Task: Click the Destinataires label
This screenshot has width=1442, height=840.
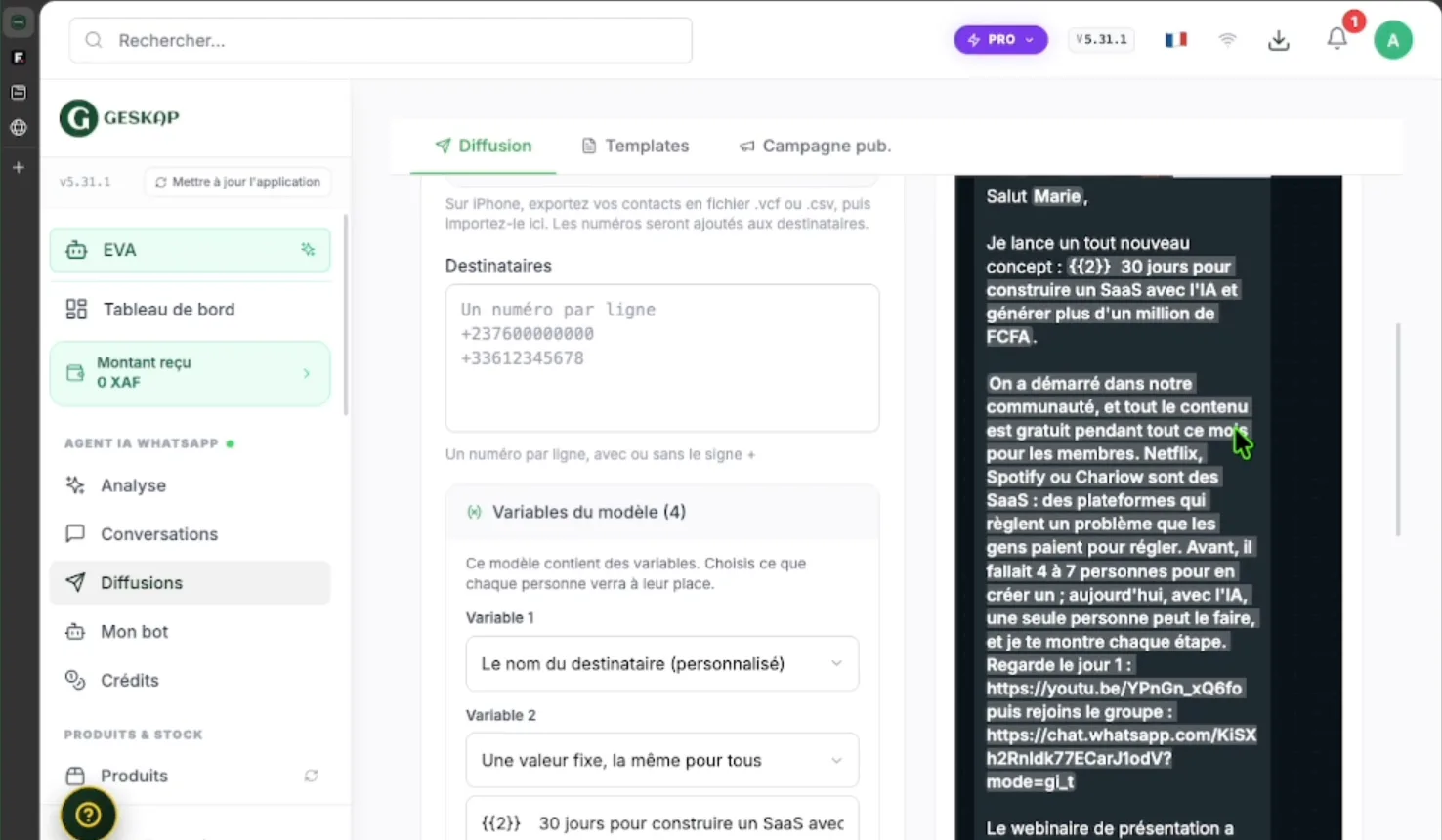Action: pyautogui.click(x=498, y=266)
